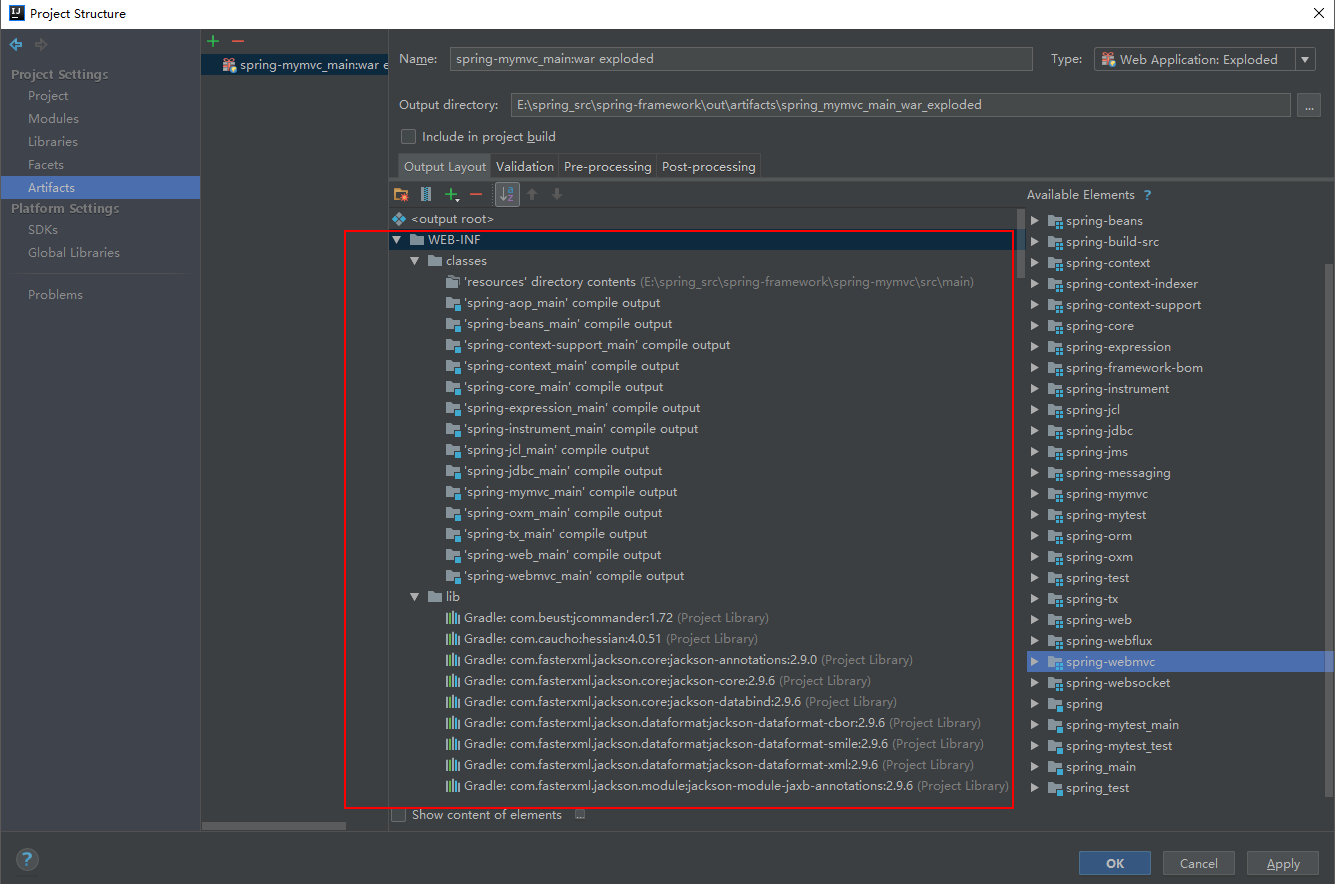This screenshot has width=1335, height=884.
Task: Click the jcommander library bars icon
Action: click(453, 618)
